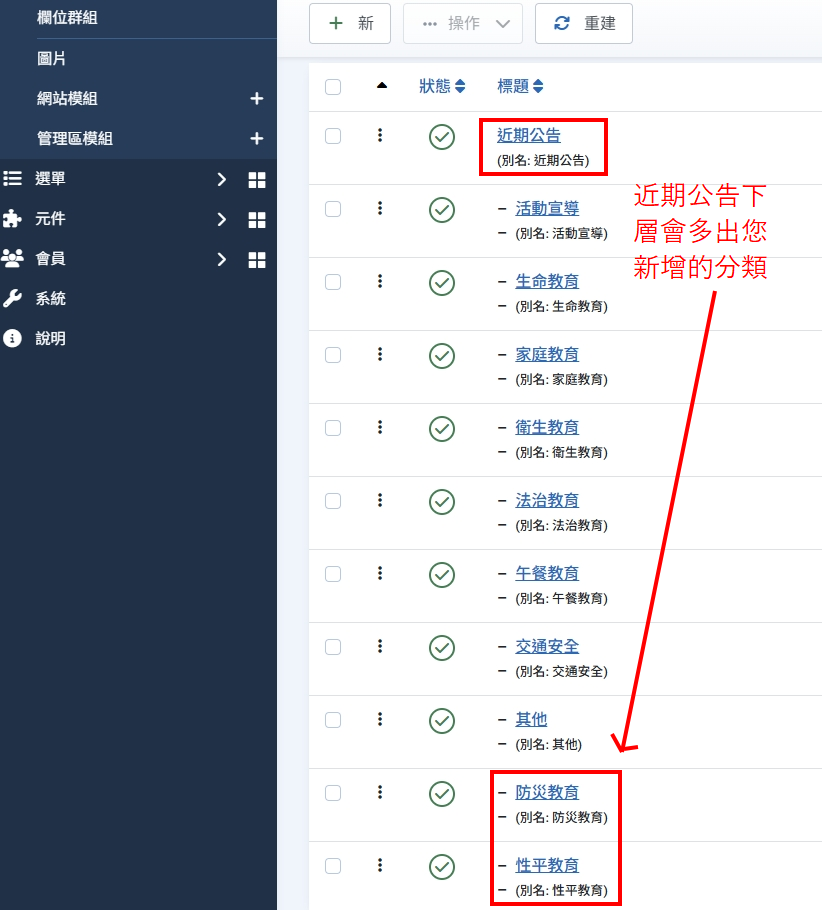Open the 家庭教育 category link

[546, 355]
